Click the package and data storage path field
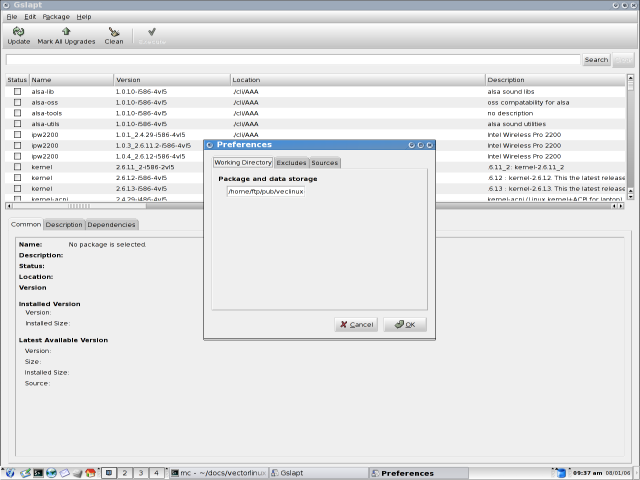The width and height of the screenshot is (640, 480). click(x=265, y=191)
